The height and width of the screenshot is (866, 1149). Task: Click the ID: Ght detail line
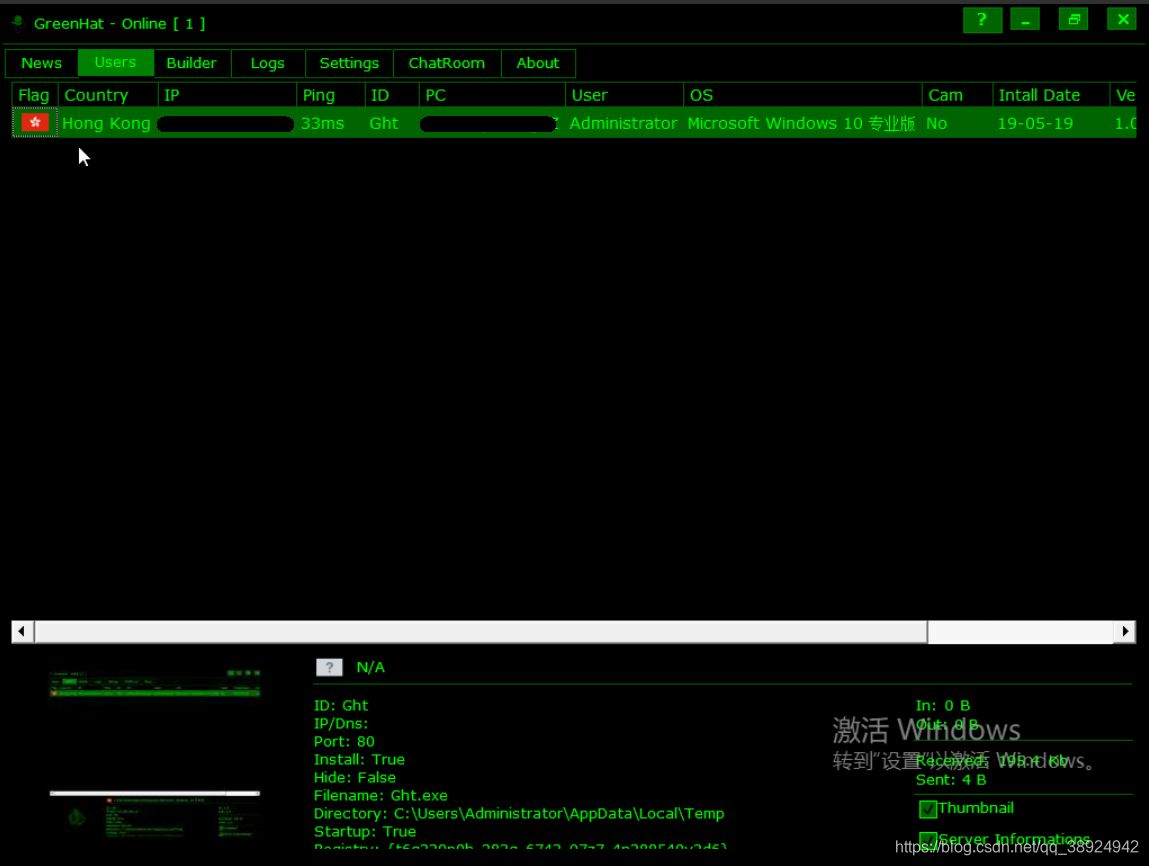(341, 706)
